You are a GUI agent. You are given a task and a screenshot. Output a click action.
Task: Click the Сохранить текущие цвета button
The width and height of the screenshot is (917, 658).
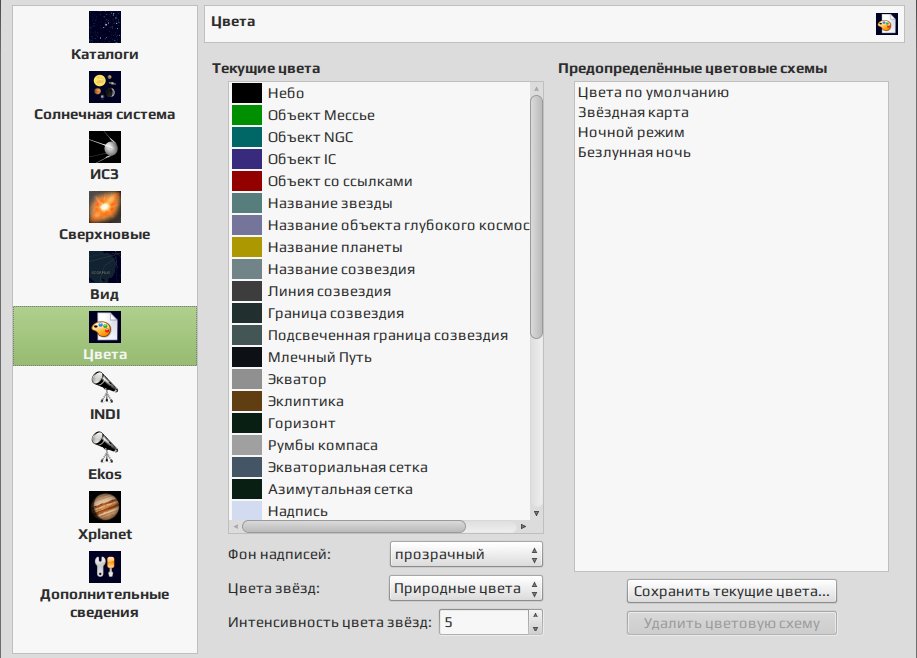click(x=732, y=591)
